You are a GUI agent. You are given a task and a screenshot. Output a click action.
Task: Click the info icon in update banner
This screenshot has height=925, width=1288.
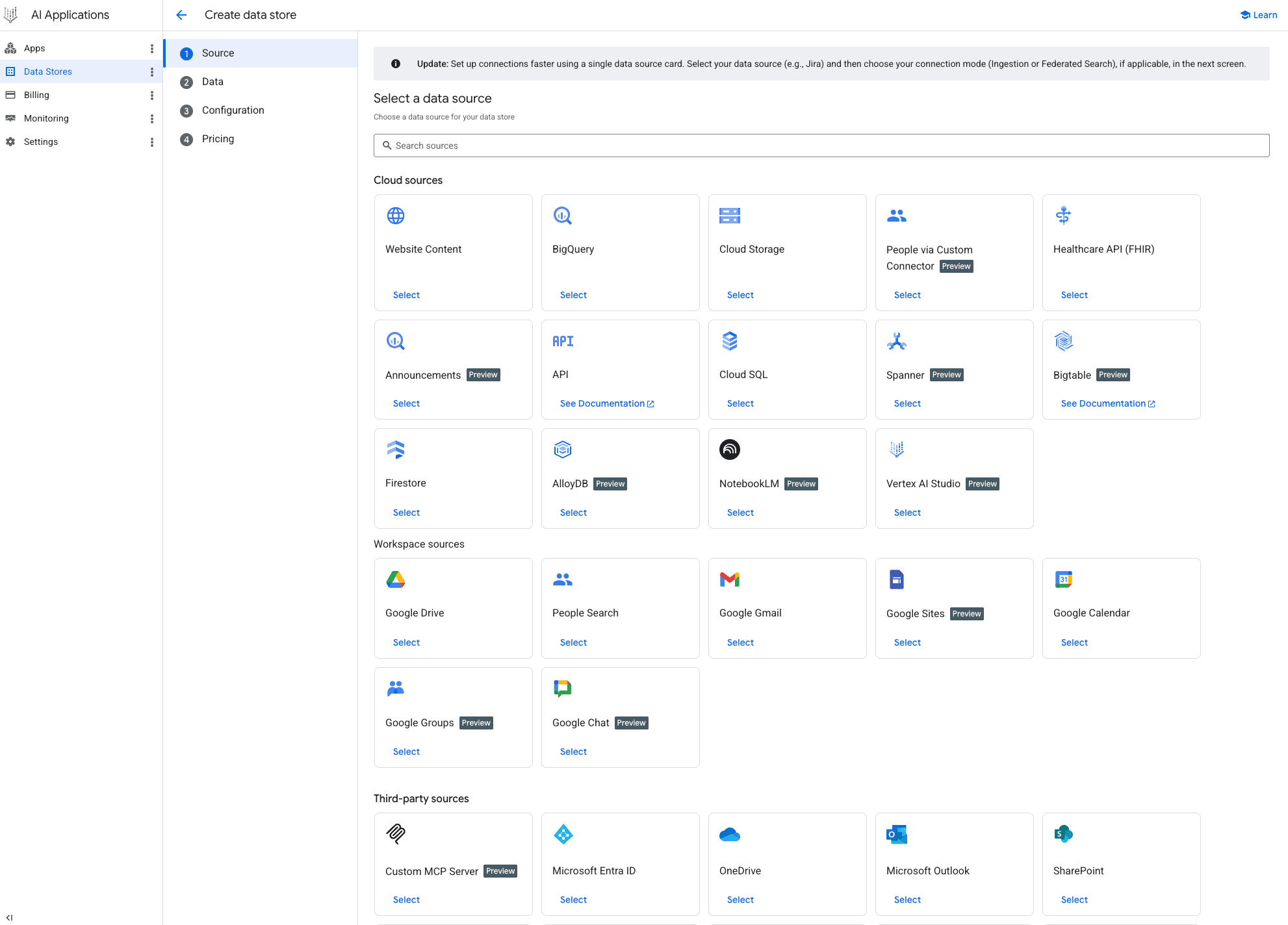point(395,64)
